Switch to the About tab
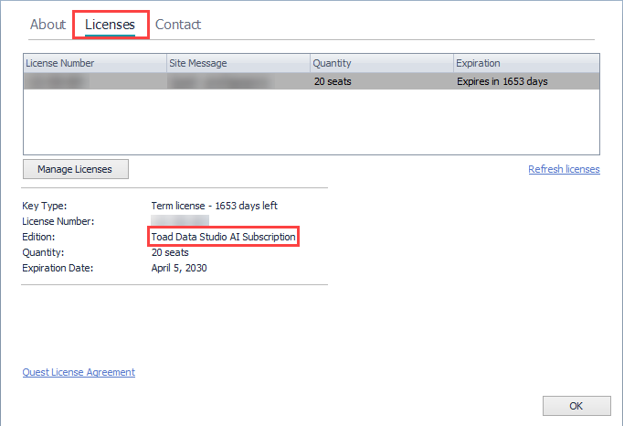Screen dimensions: 623x426 [48, 25]
